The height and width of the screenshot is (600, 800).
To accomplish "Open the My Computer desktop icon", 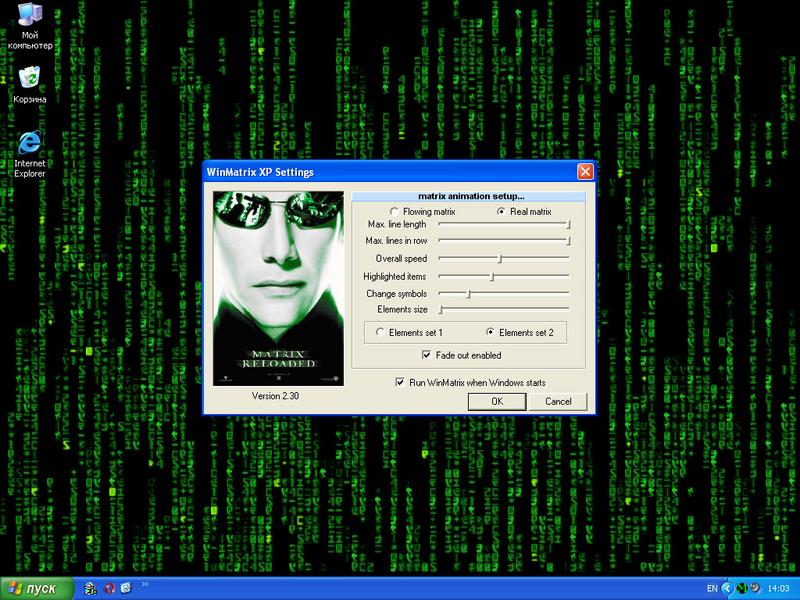I will (x=30, y=26).
